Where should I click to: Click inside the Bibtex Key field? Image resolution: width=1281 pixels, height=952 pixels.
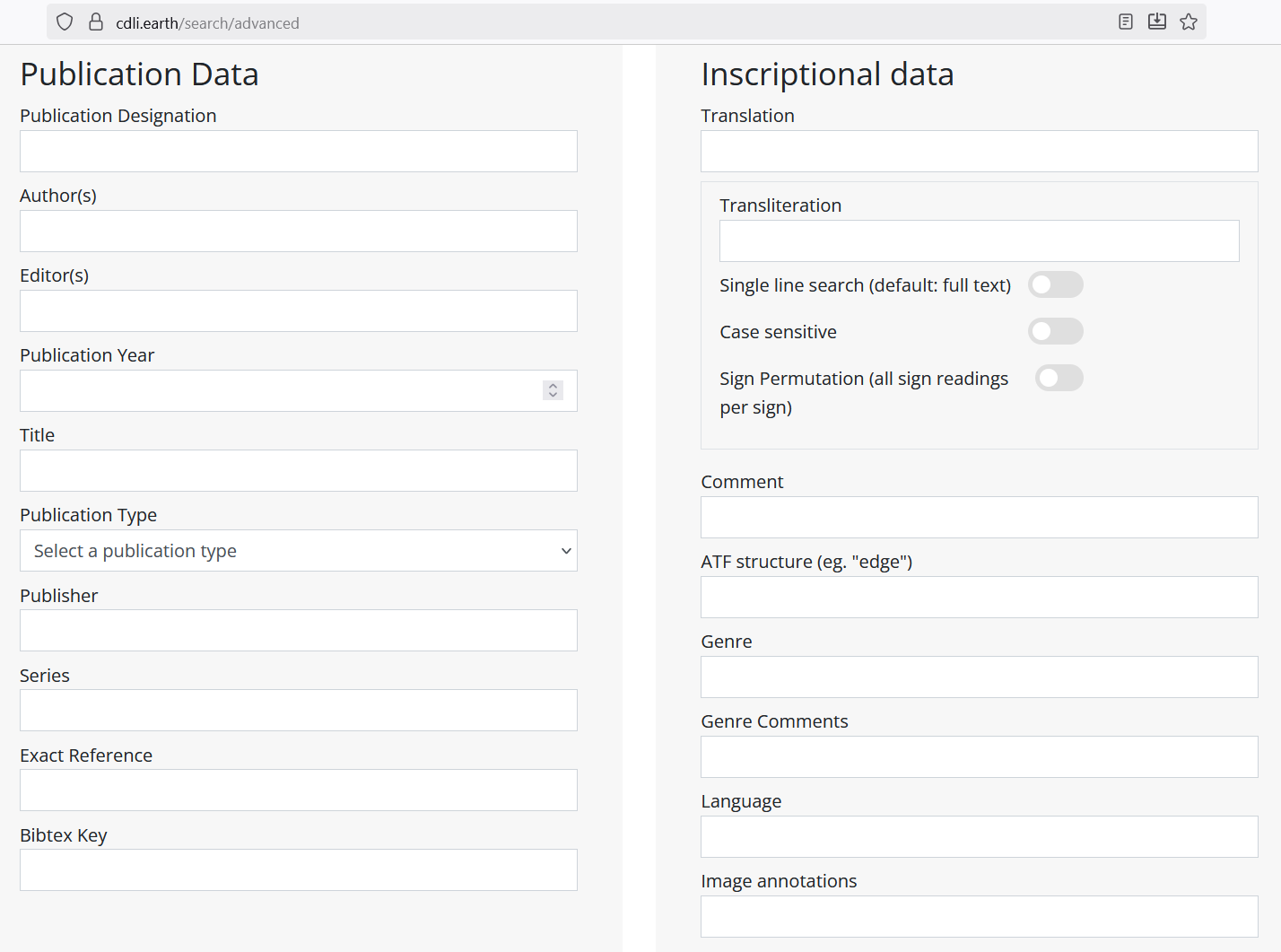[298, 870]
